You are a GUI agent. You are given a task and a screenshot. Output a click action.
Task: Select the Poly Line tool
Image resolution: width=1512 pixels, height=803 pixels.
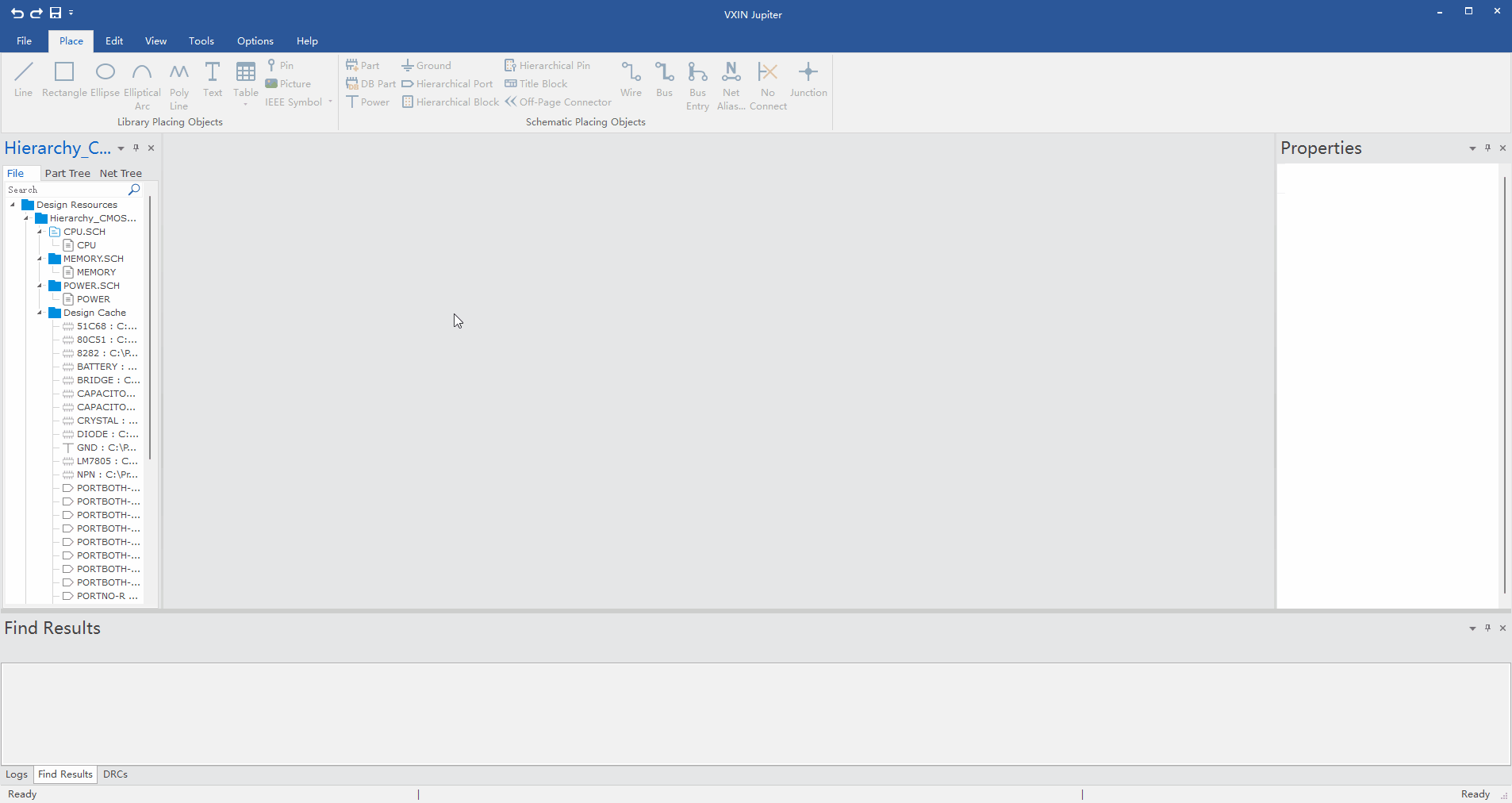(x=179, y=86)
